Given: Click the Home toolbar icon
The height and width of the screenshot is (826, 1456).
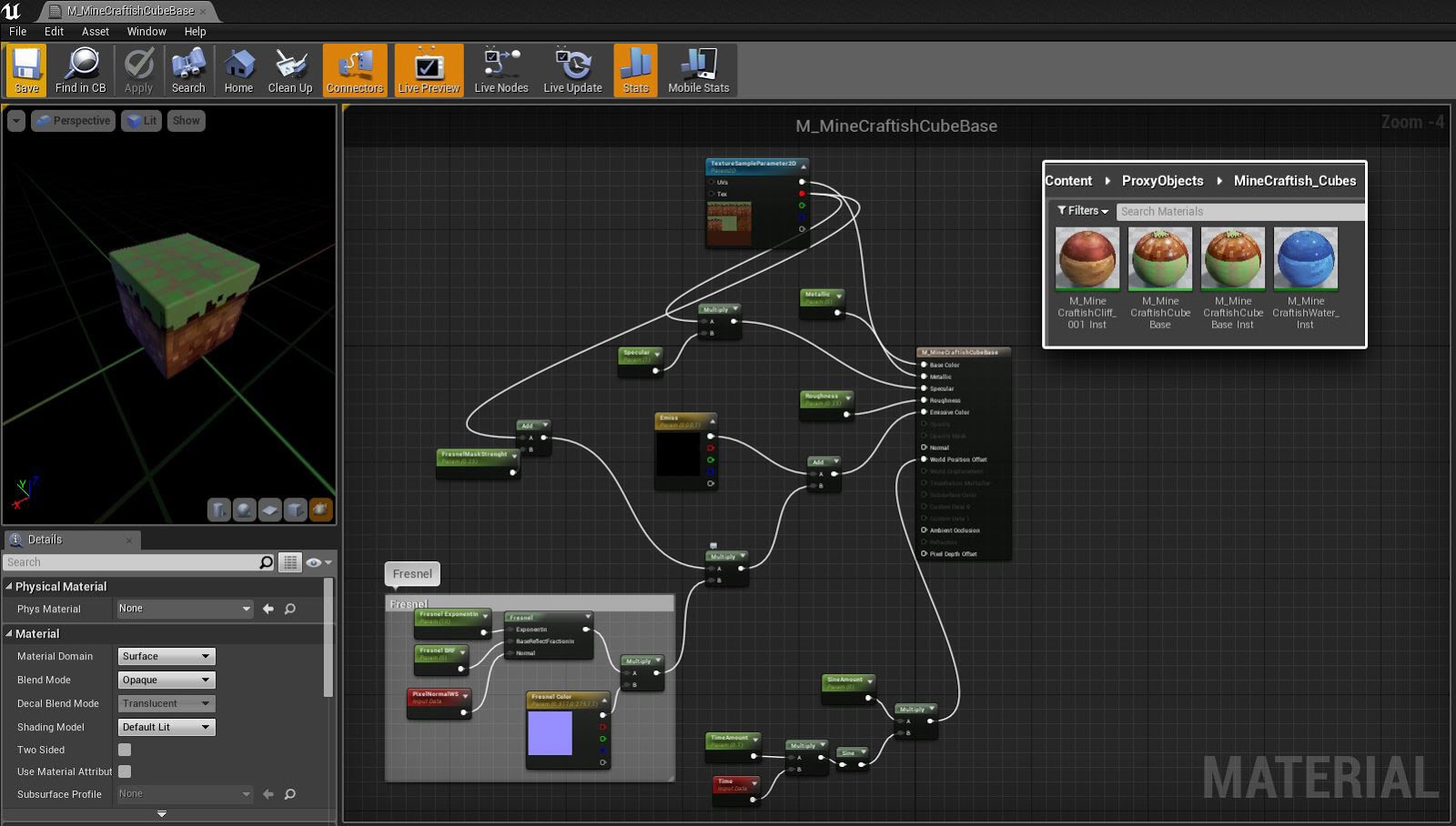Looking at the screenshot, I should pos(238,71).
